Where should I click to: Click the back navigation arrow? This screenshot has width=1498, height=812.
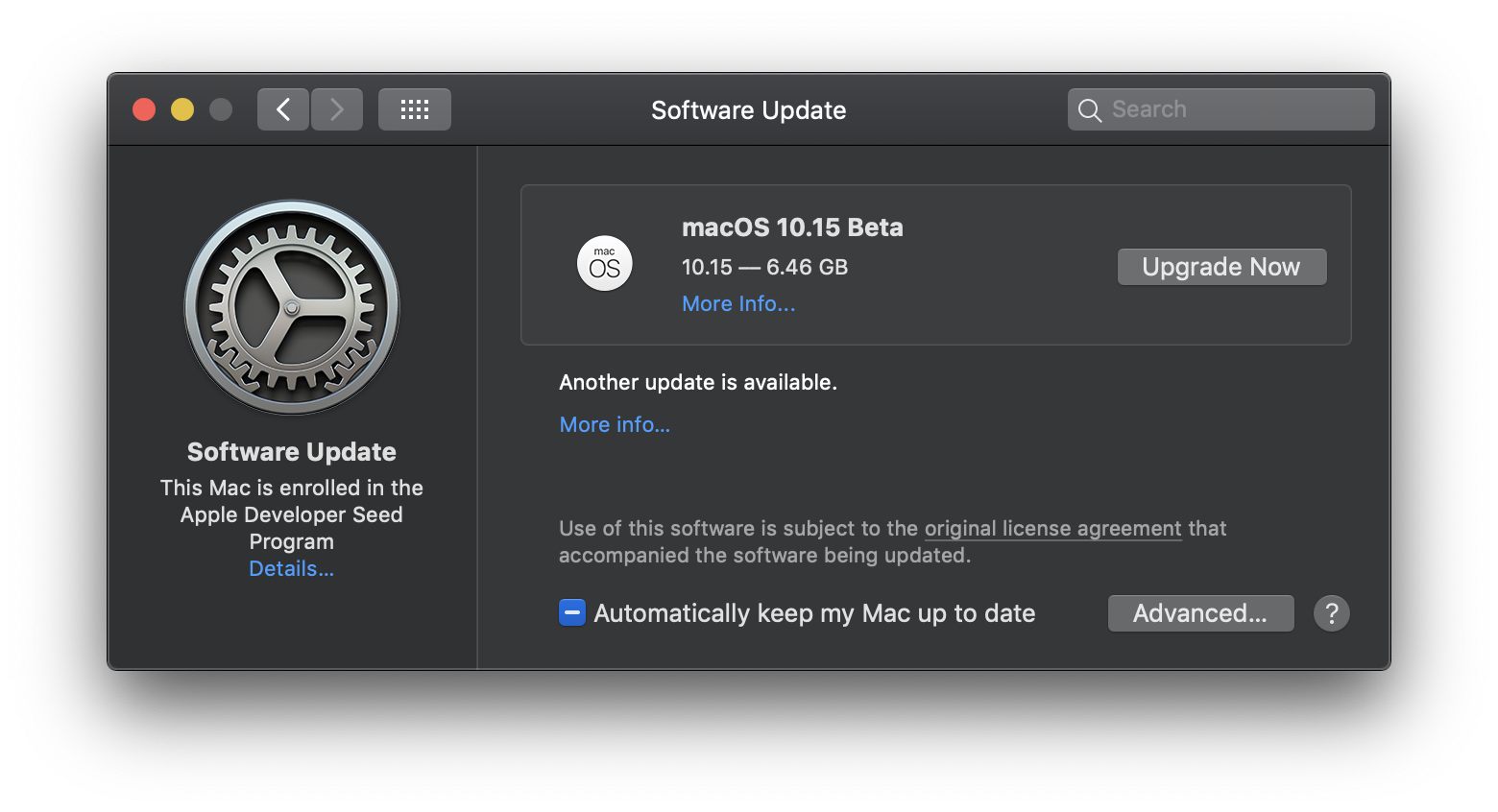click(x=282, y=108)
